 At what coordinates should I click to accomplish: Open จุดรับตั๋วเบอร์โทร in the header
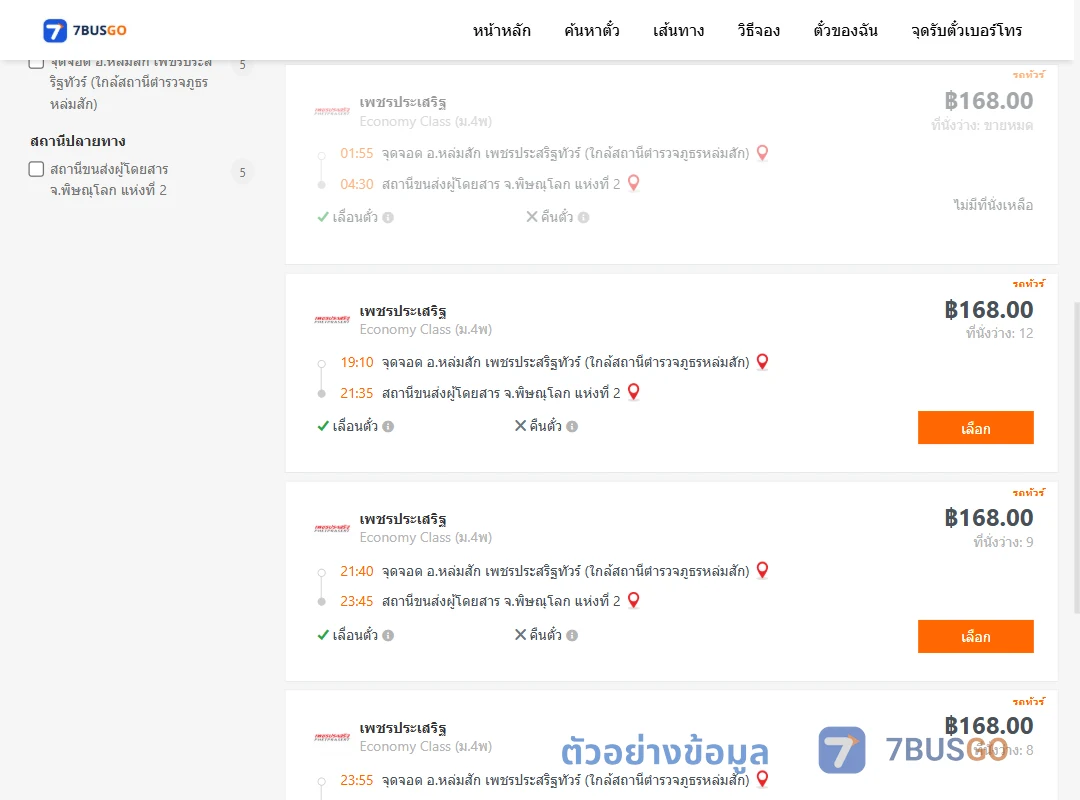coord(966,30)
